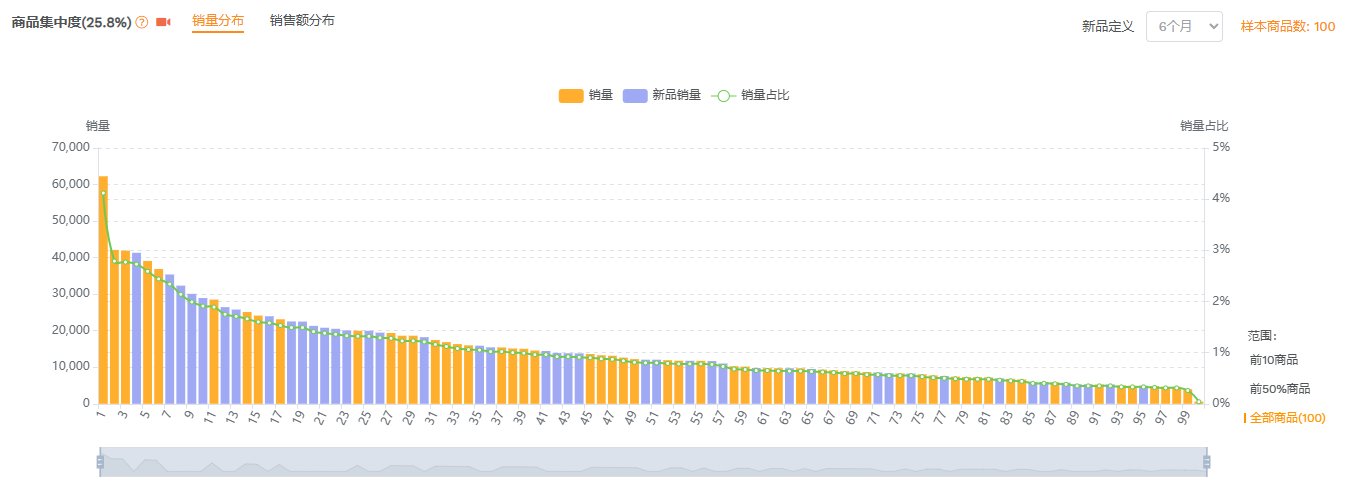Click the purple 新品销量 legend color icon
Image resolution: width=1352 pixels, height=497 pixels.
click(634, 96)
